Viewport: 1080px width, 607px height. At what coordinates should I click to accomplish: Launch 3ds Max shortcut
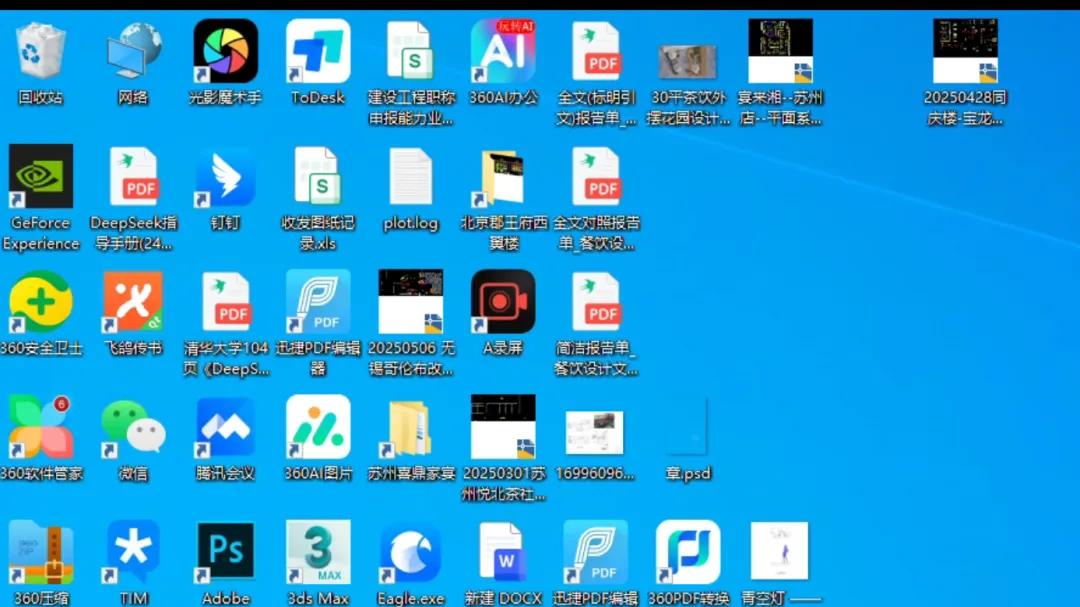click(x=318, y=552)
